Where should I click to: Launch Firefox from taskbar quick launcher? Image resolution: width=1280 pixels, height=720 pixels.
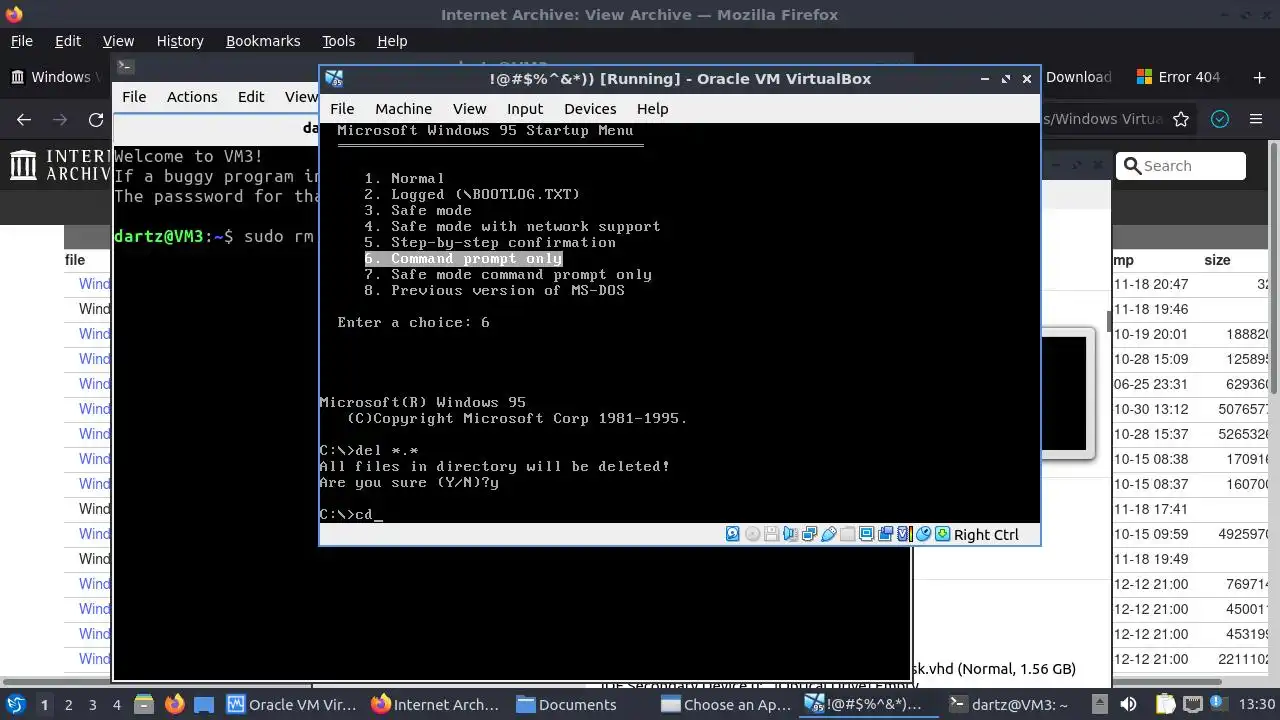coord(175,705)
